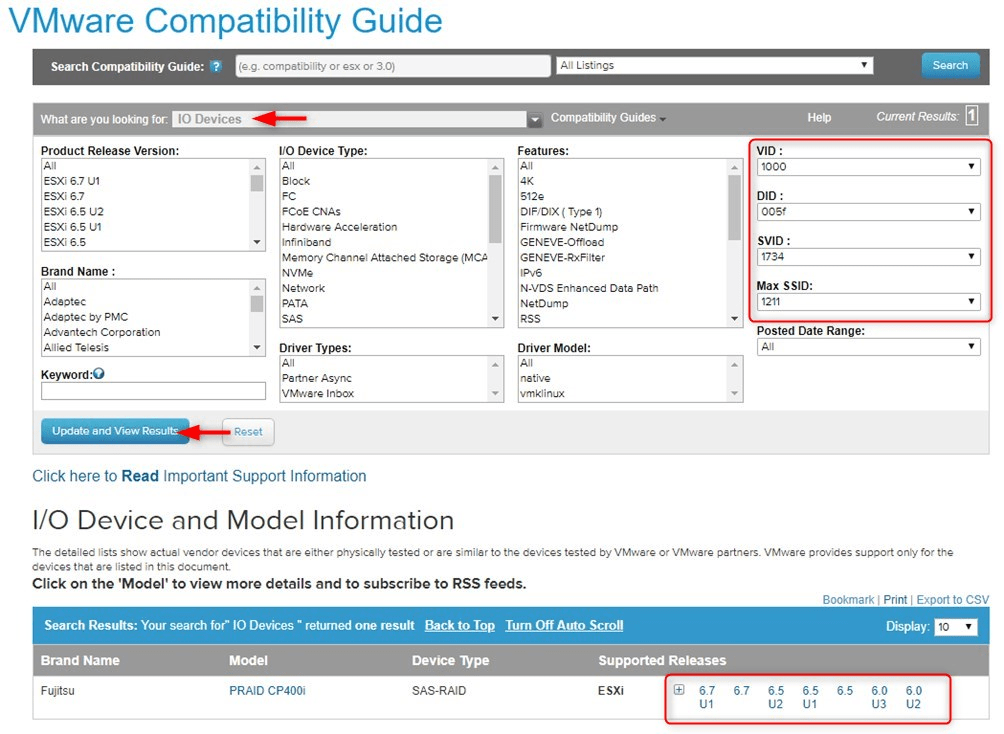
Task: Click the Bookmark link
Action: (848, 599)
